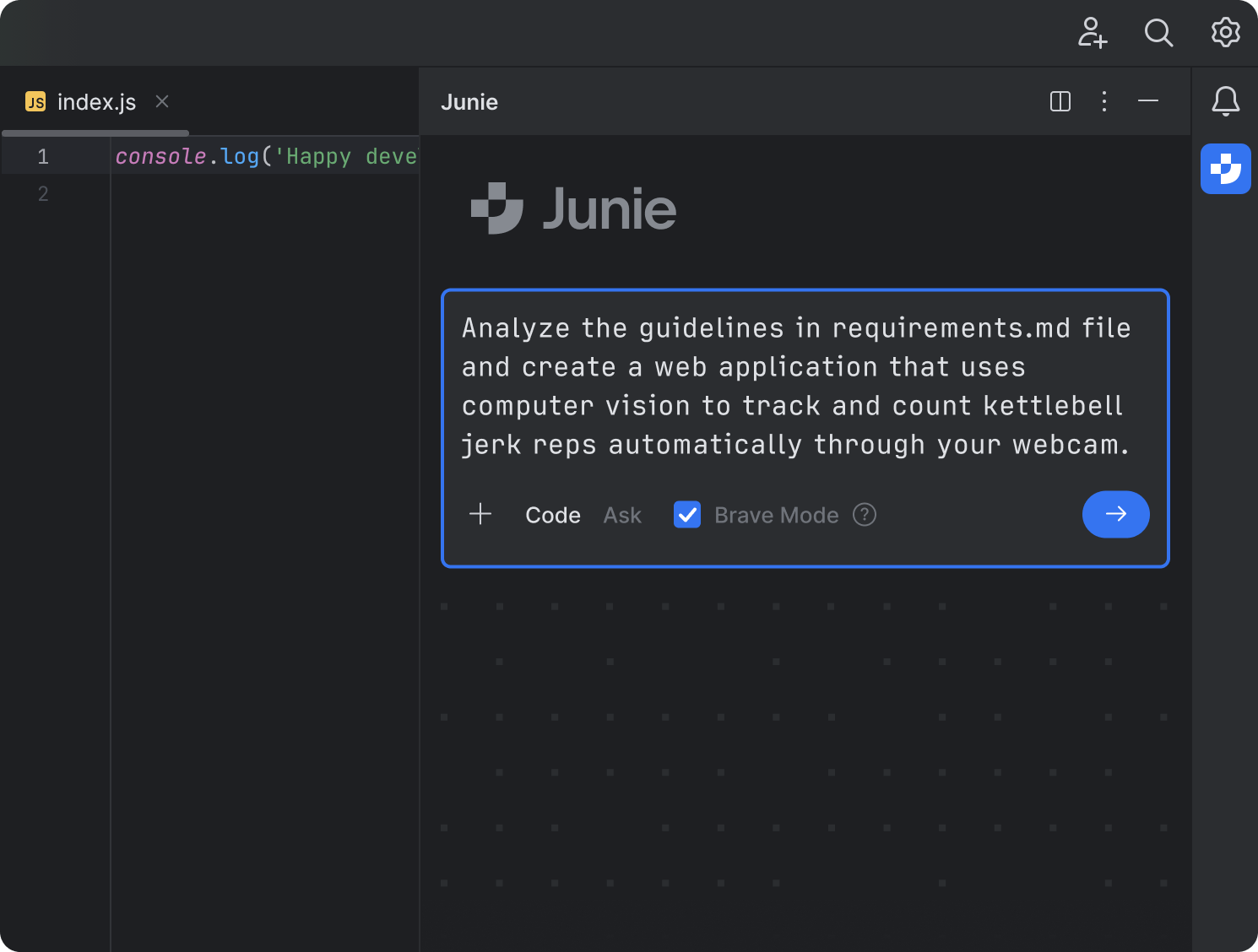Viewport: 1258px width, 952px height.
Task: Switch to the index.js editor tab
Action: click(x=95, y=101)
